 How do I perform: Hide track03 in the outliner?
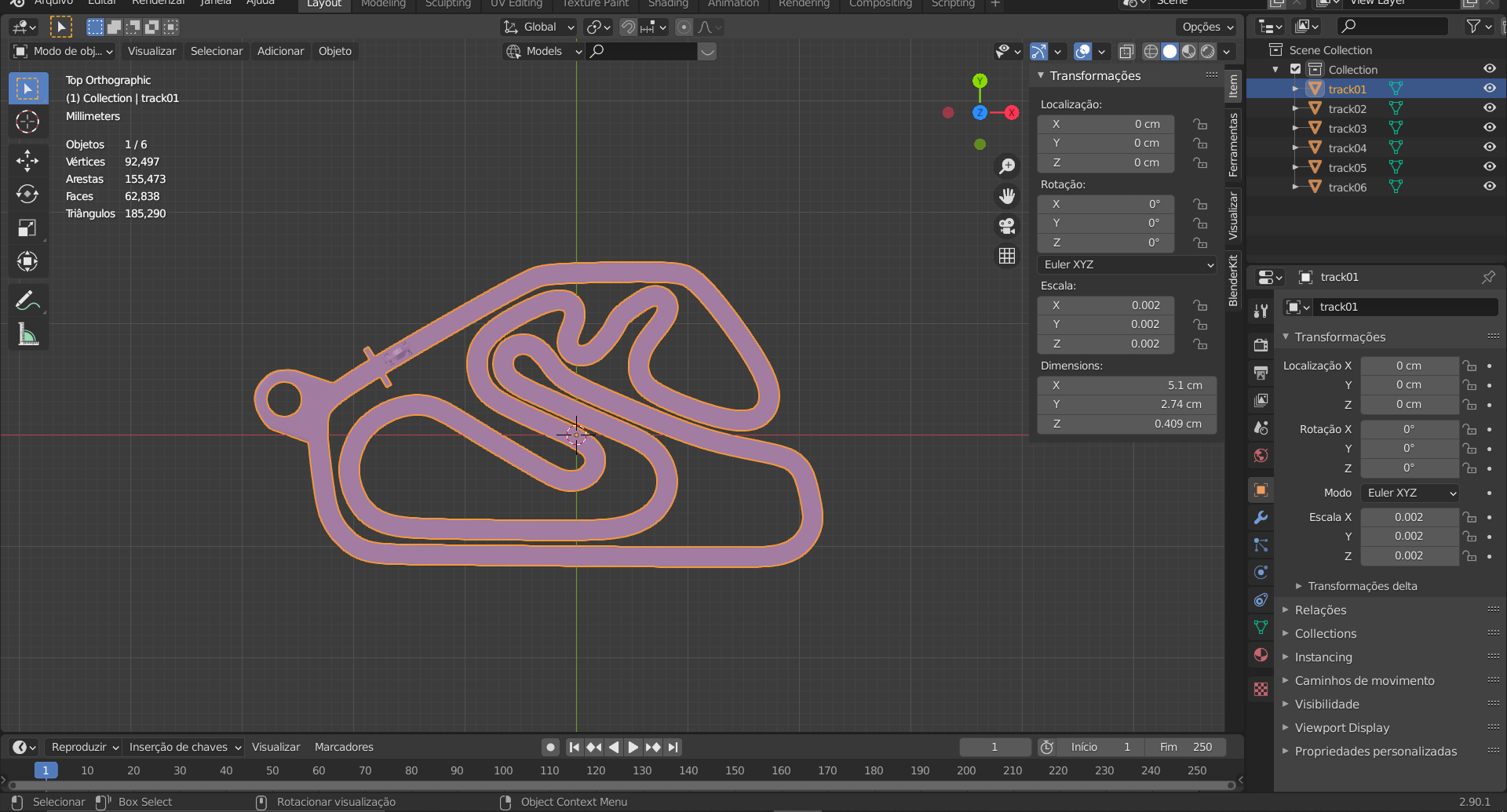click(x=1489, y=128)
